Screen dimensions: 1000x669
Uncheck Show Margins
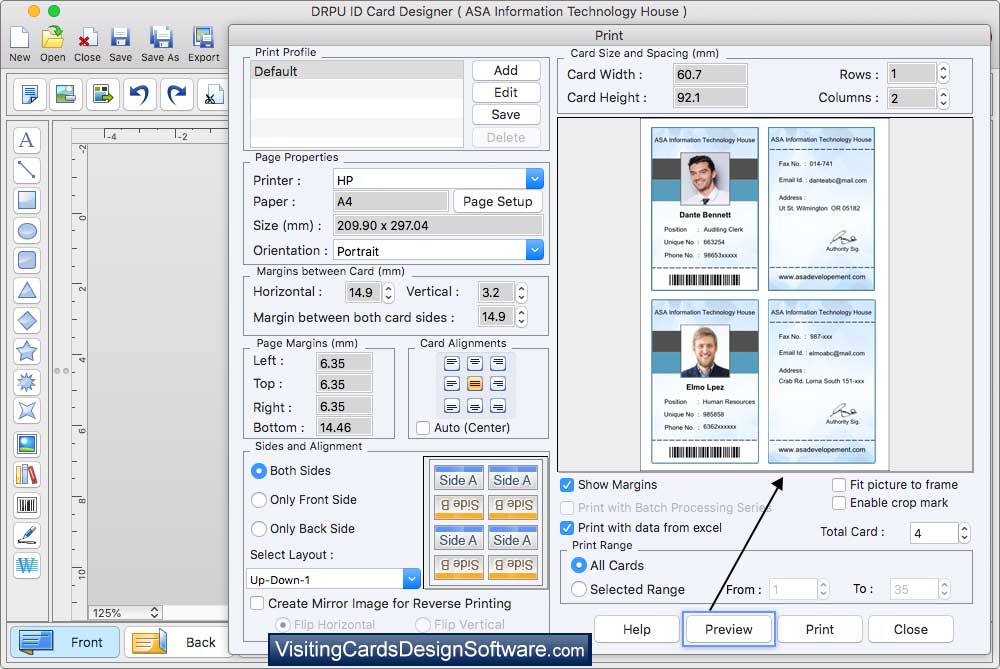pyautogui.click(x=566, y=485)
